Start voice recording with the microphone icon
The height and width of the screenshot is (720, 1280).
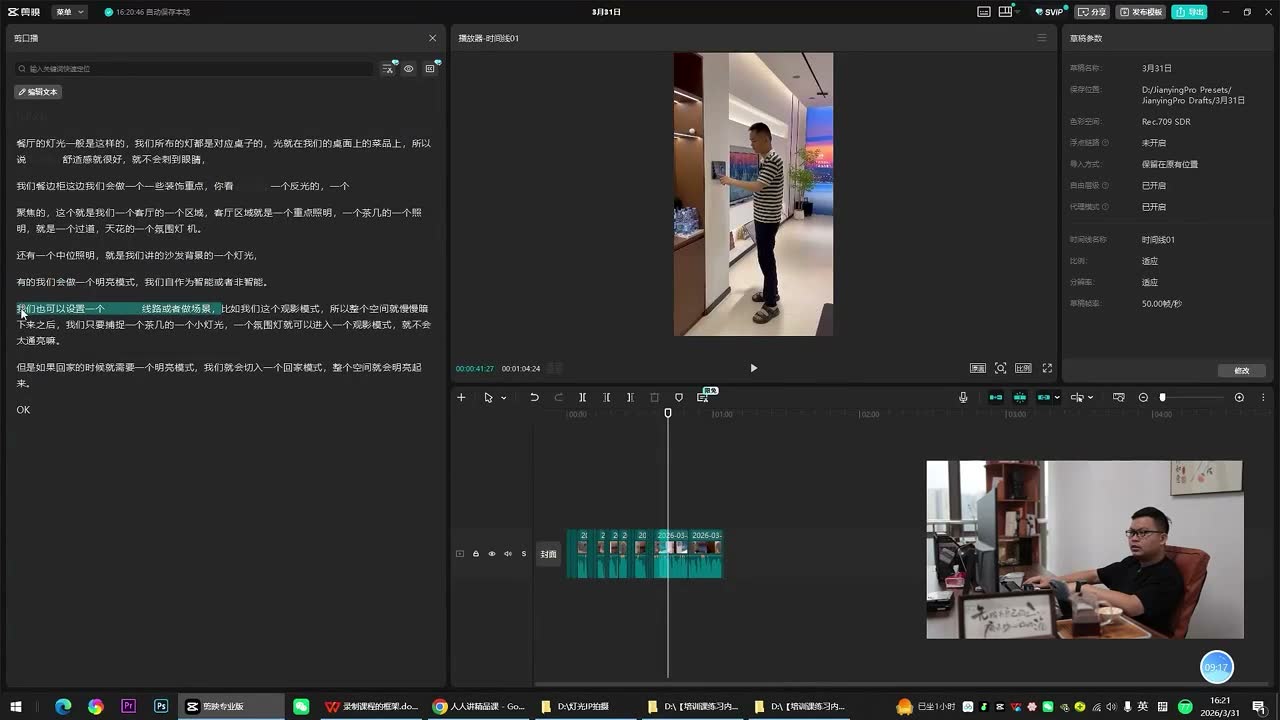pos(963,397)
